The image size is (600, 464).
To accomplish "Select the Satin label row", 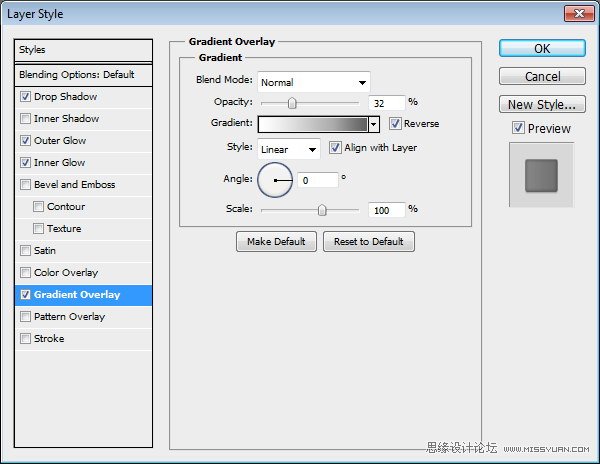I will point(83,251).
